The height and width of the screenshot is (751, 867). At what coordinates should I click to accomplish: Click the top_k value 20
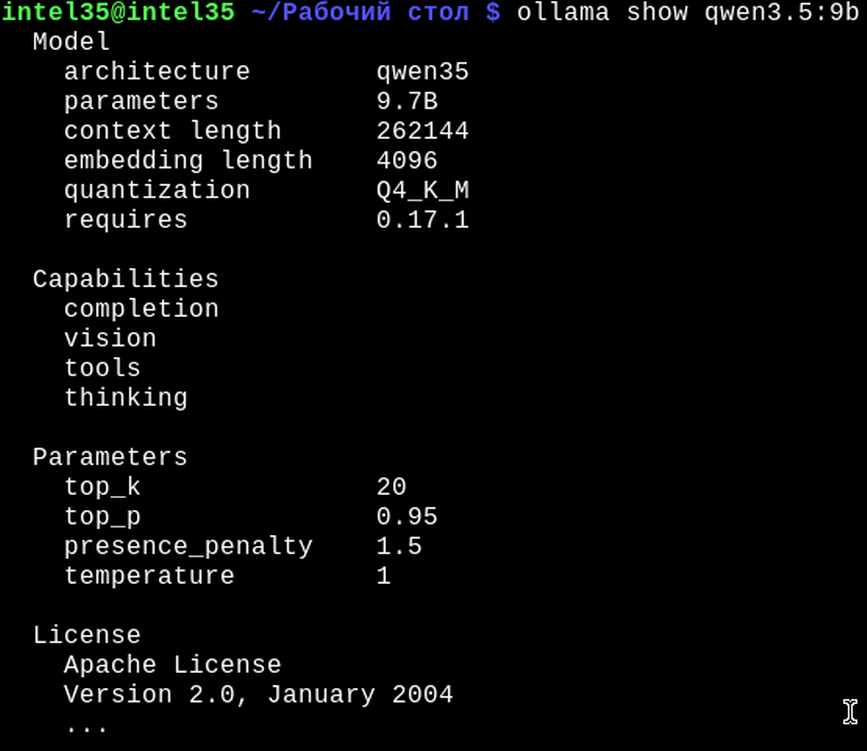(391, 487)
